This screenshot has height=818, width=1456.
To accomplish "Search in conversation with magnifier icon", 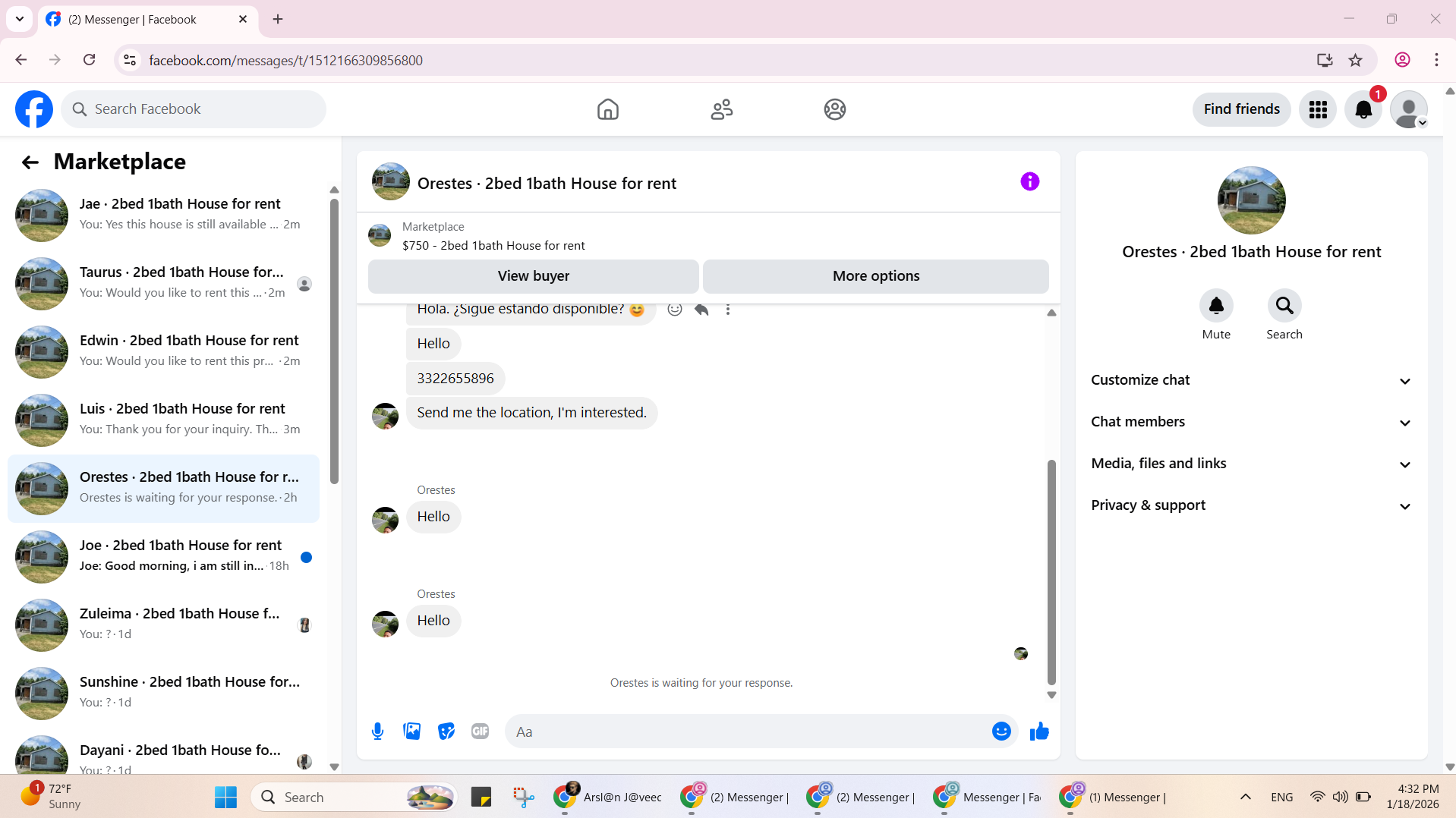I will [1284, 306].
